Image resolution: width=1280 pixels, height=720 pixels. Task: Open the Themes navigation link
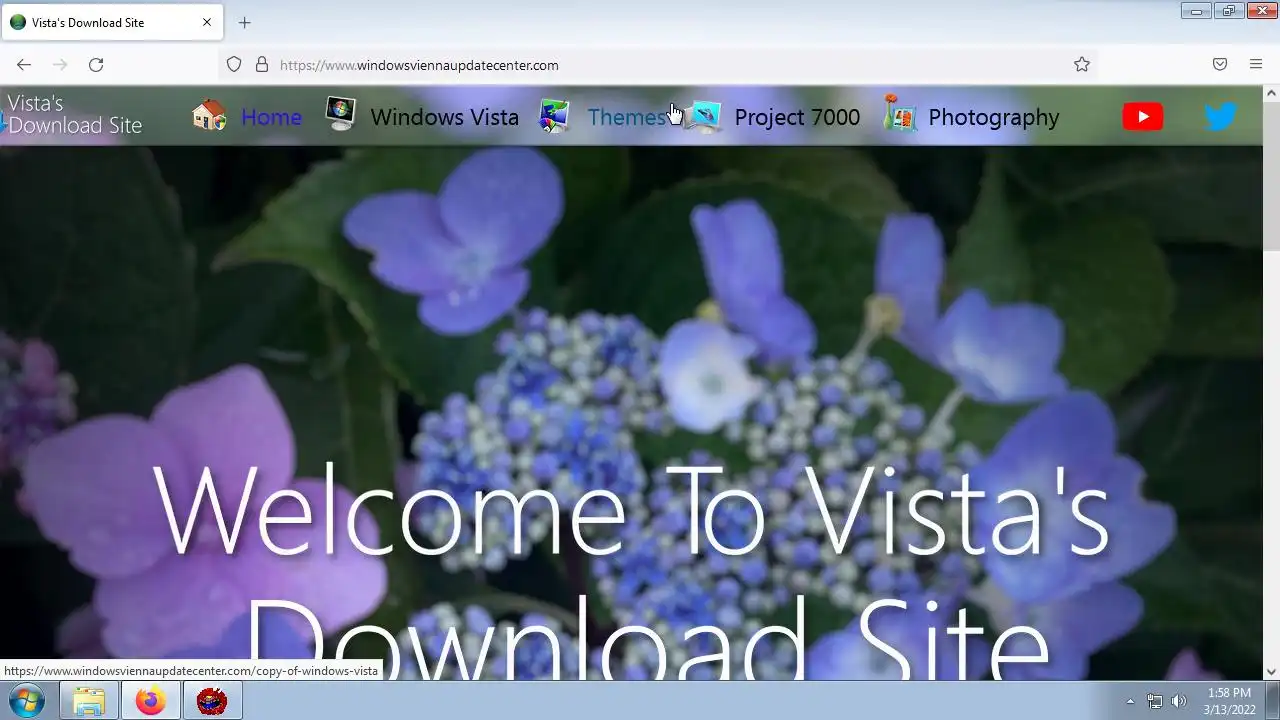click(x=627, y=117)
